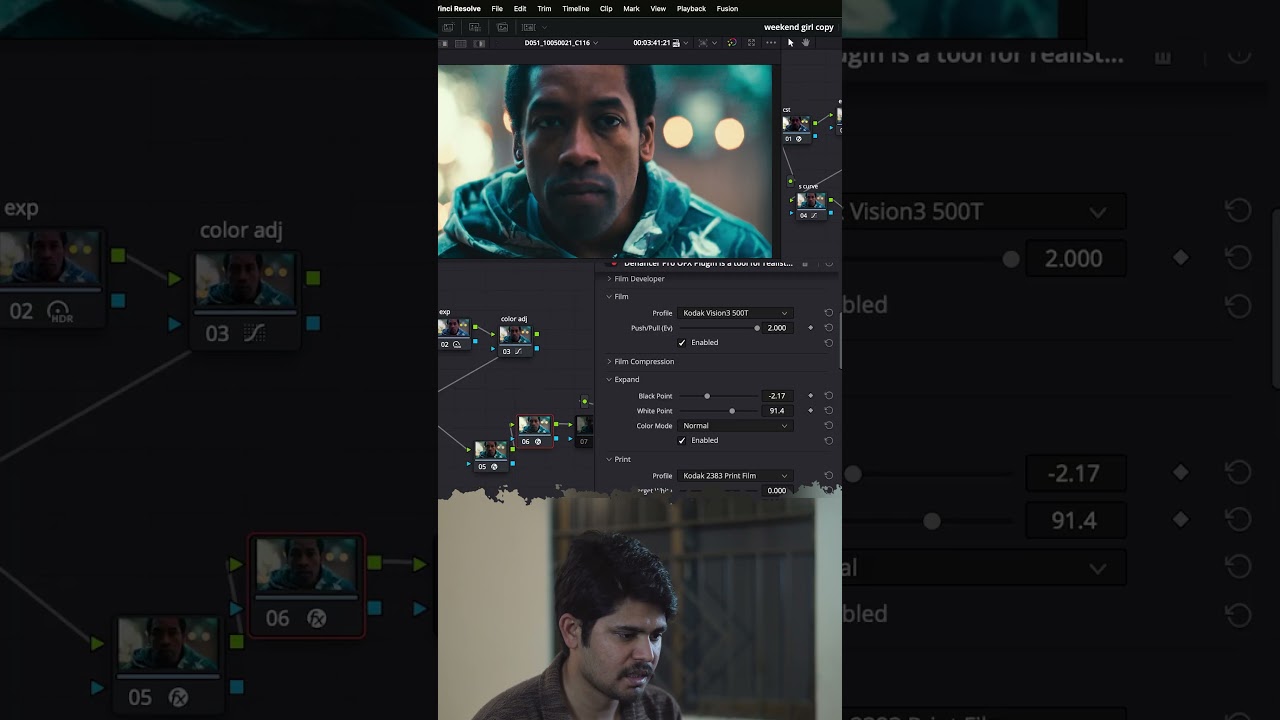Open the viewer zoom dropdown arrow
The width and height of the screenshot is (1280, 720).
714,43
